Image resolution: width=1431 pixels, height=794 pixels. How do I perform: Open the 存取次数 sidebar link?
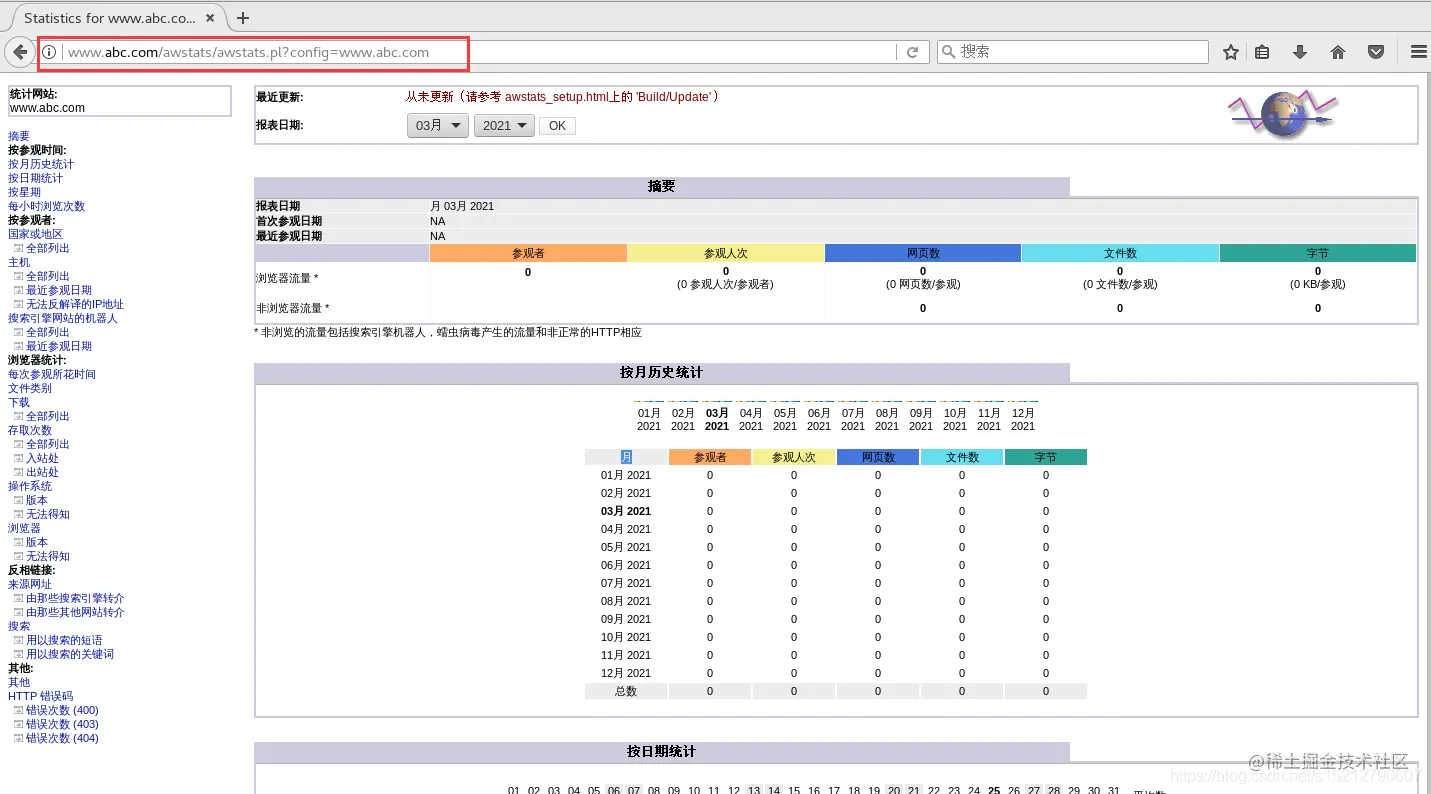[x=30, y=430]
